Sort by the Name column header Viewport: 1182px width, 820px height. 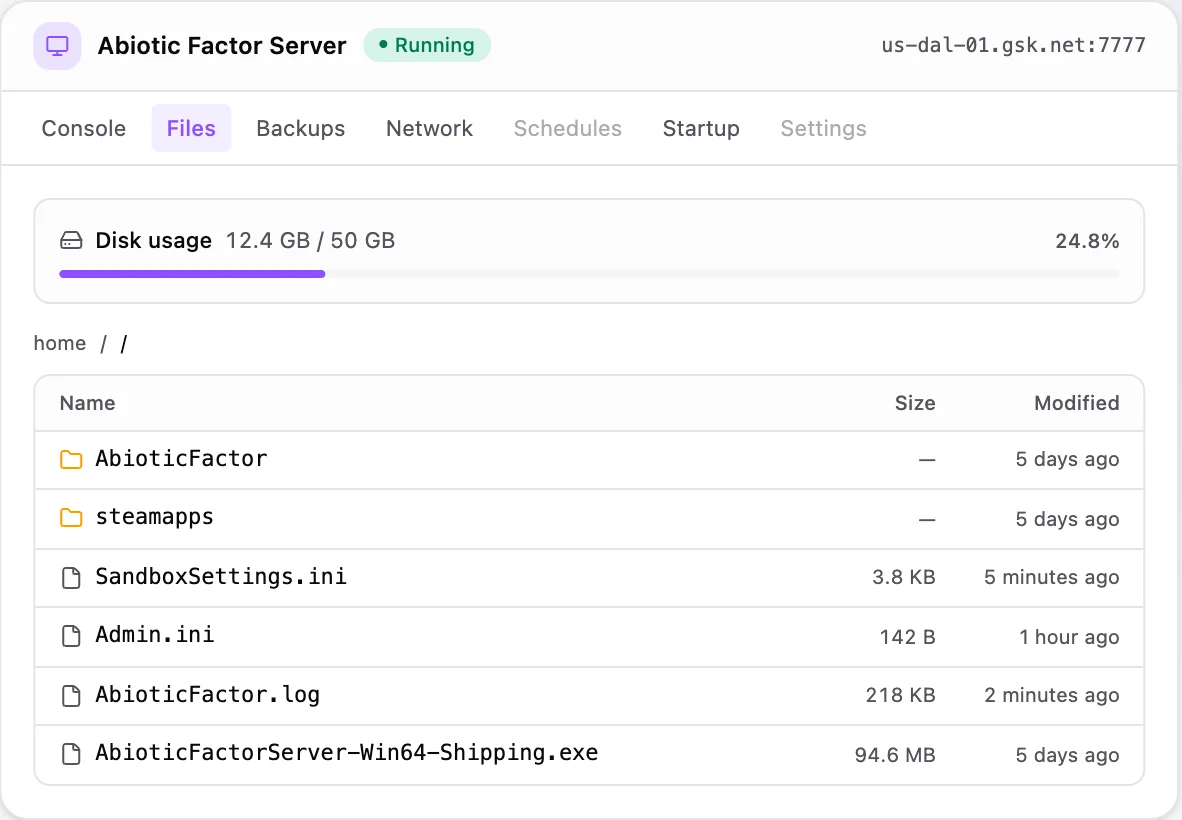click(x=87, y=403)
